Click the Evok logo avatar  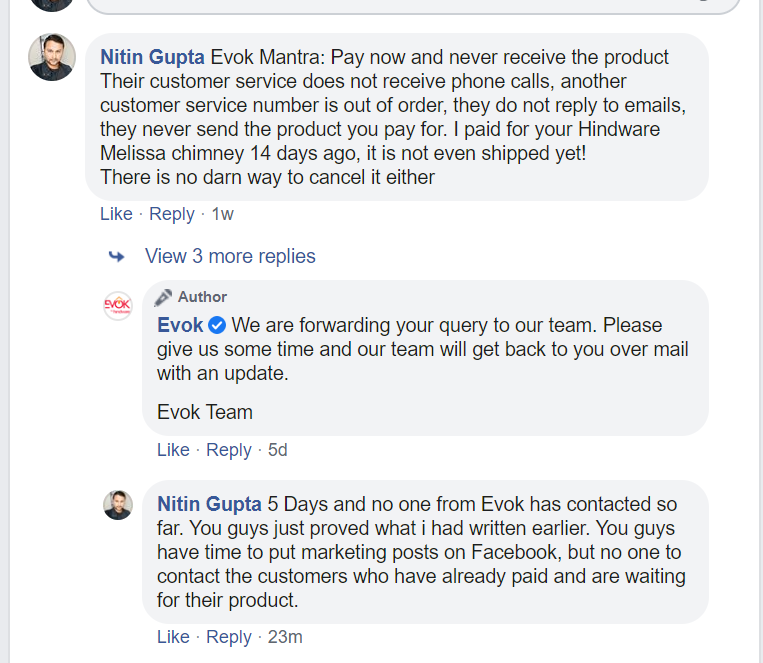(x=118, y=306)
